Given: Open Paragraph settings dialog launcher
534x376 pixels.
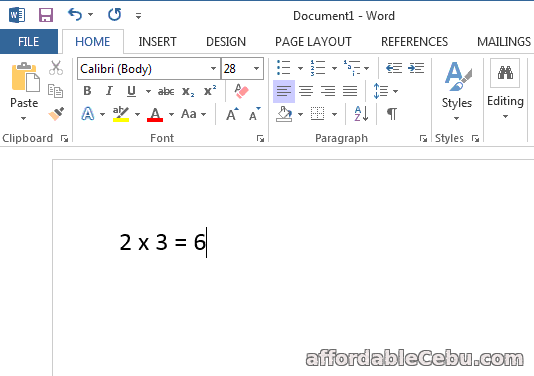Looking at the screenshot, I should (x=423, y=138).
